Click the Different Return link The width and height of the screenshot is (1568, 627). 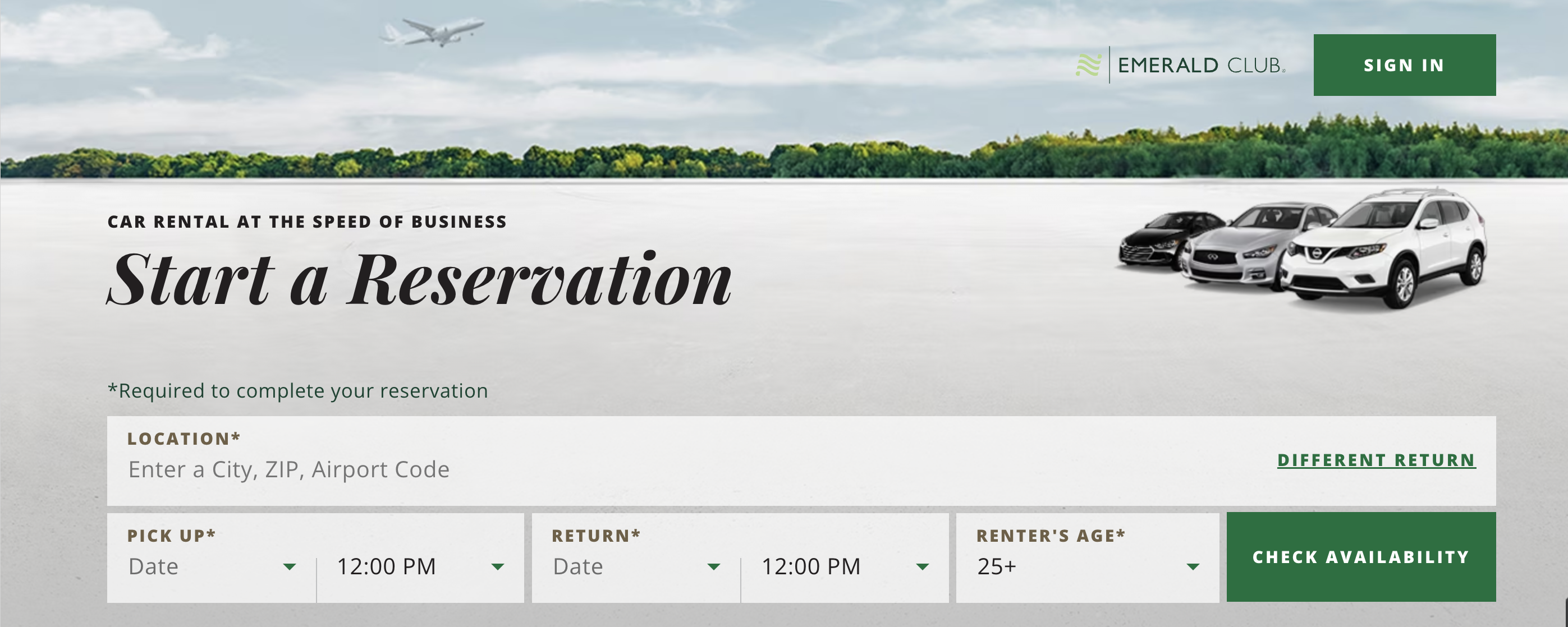click(x=1376, y=460)
